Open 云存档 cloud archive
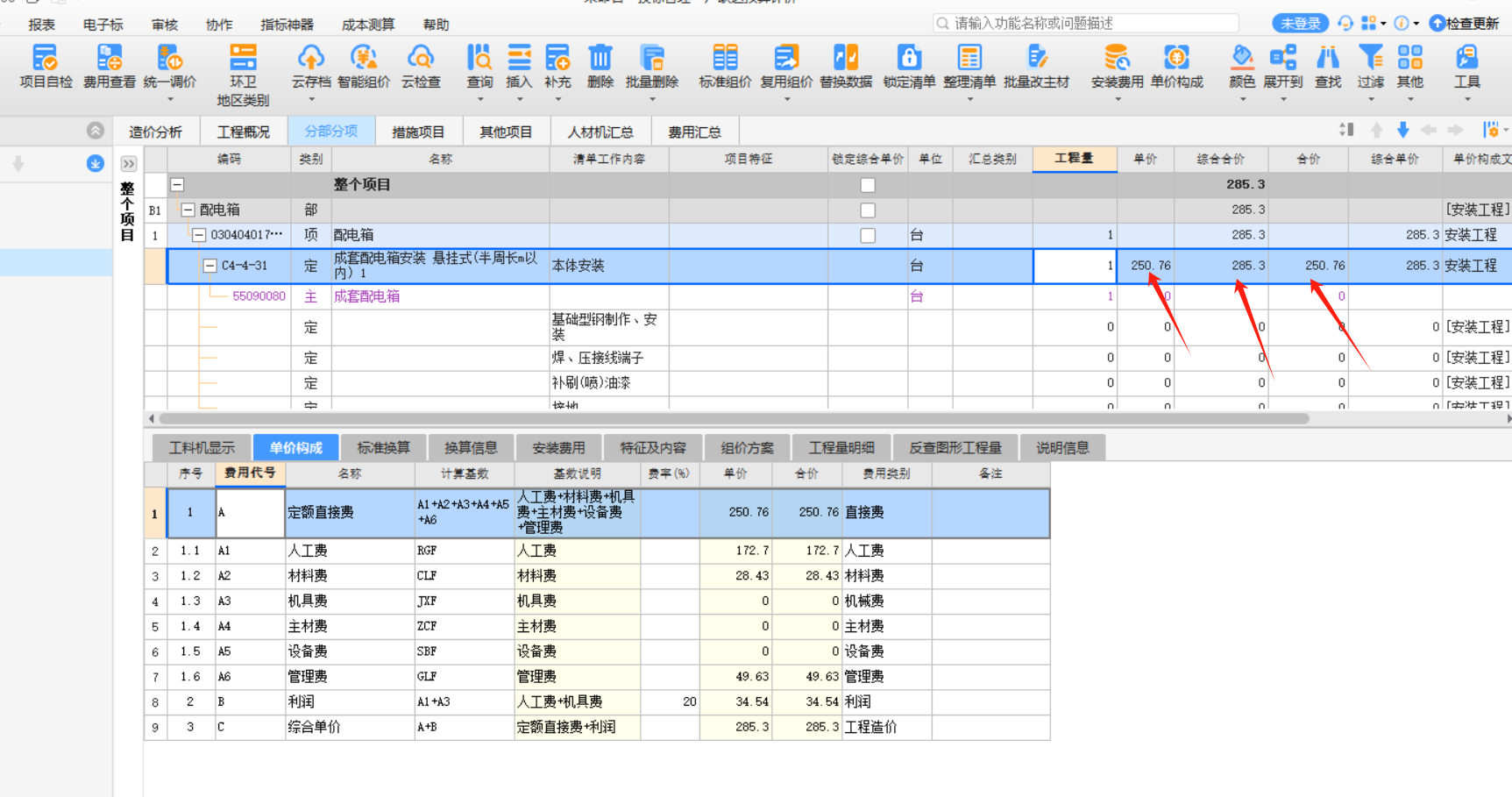The width and height of the screenshot is (1512, 797). tap(311, 68)
